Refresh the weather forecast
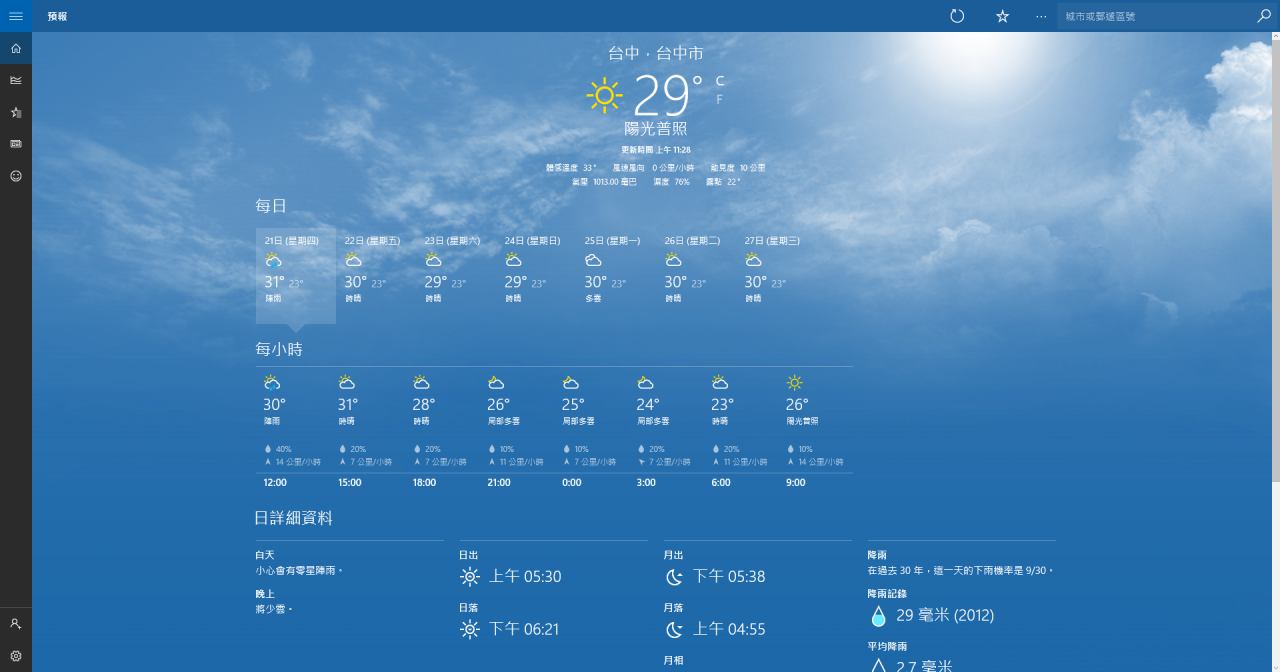The image size is (1280, 672). (x=957, y=16)
